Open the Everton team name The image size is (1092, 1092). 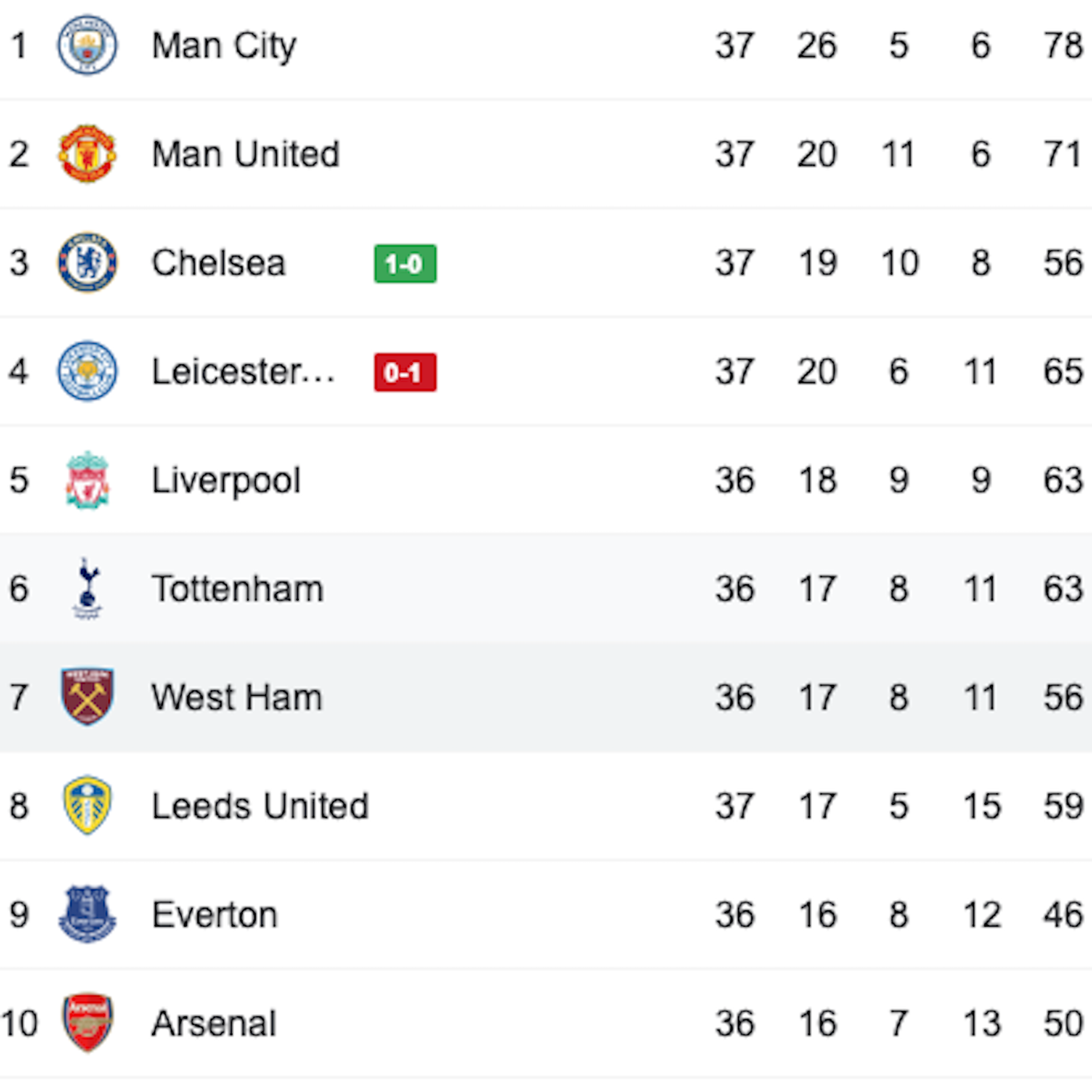click(x=215, y=914)
